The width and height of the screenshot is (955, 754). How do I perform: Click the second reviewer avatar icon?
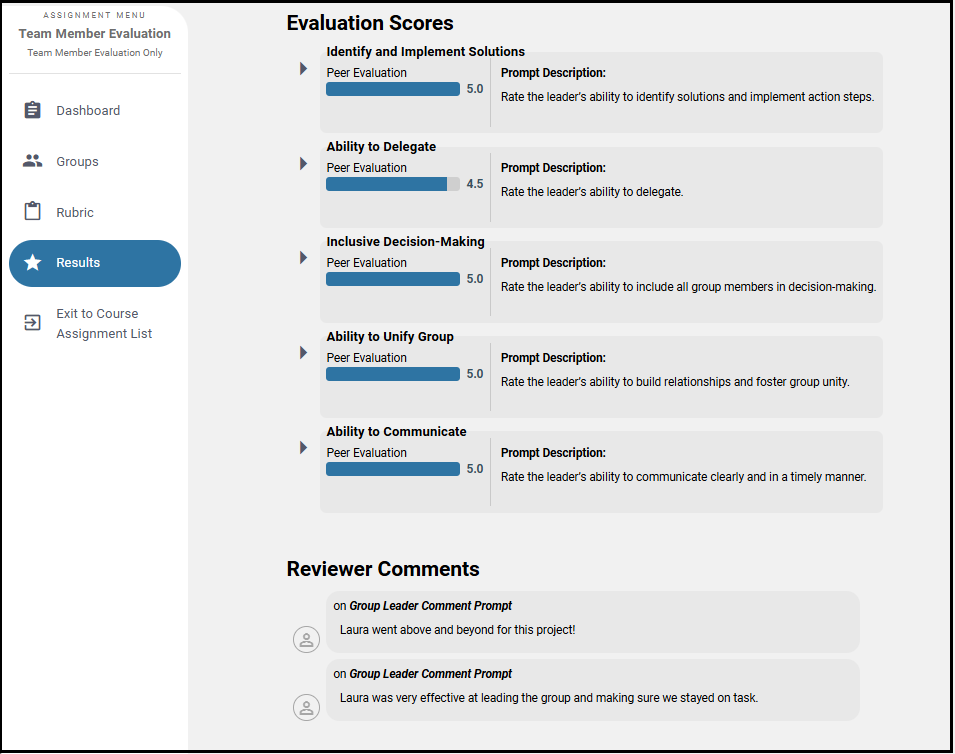click(306, 707)
